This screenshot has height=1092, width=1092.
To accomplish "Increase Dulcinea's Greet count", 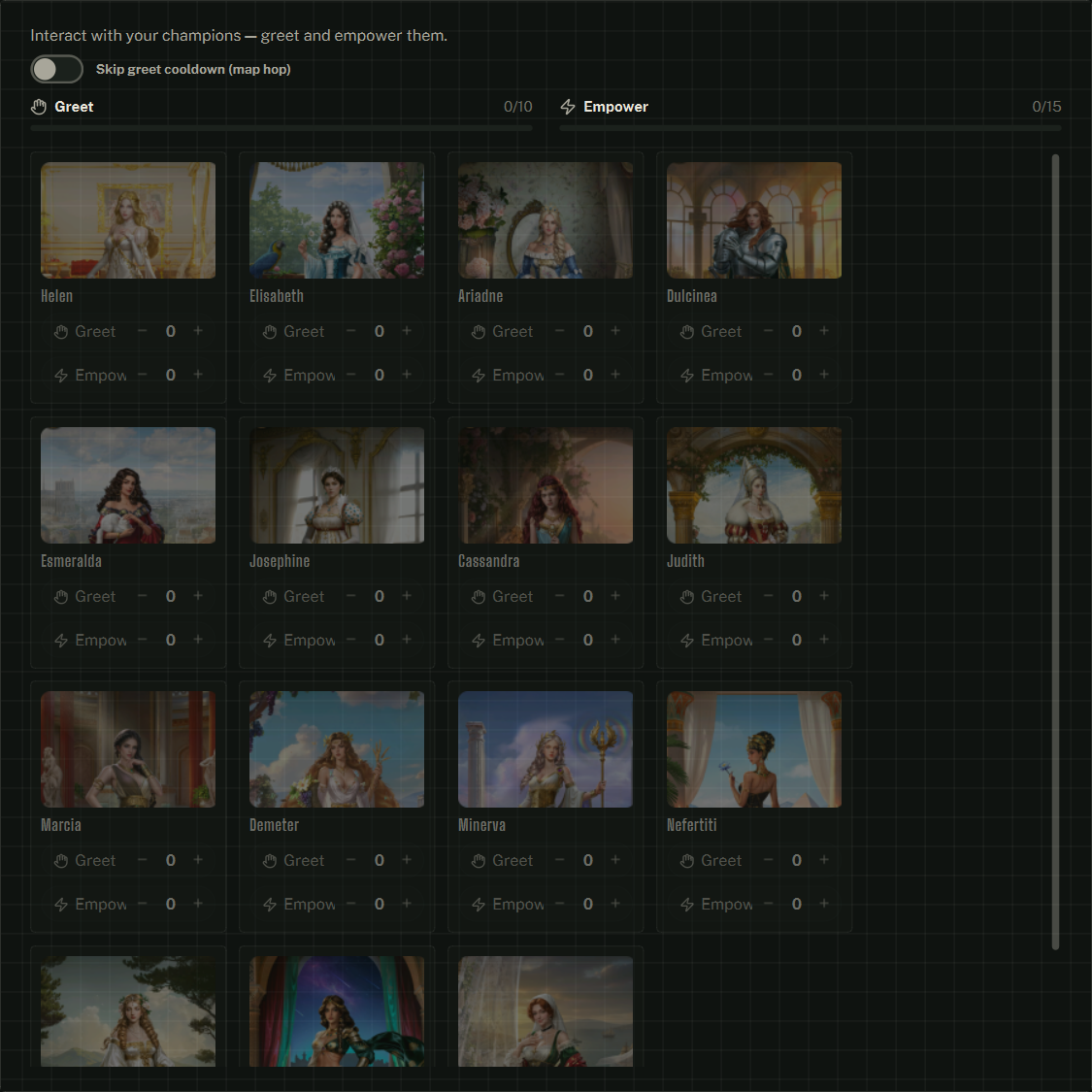I will pyautogui.click(x=824, y=331).
